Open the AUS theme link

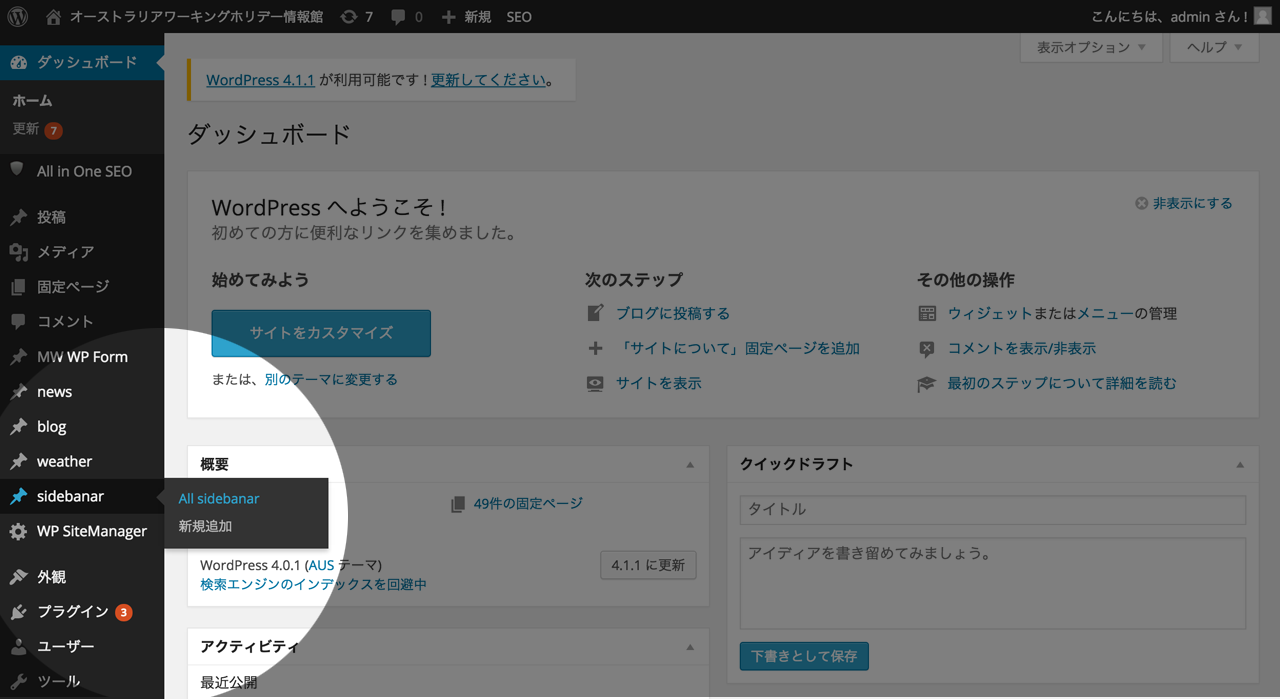[321, 565]
